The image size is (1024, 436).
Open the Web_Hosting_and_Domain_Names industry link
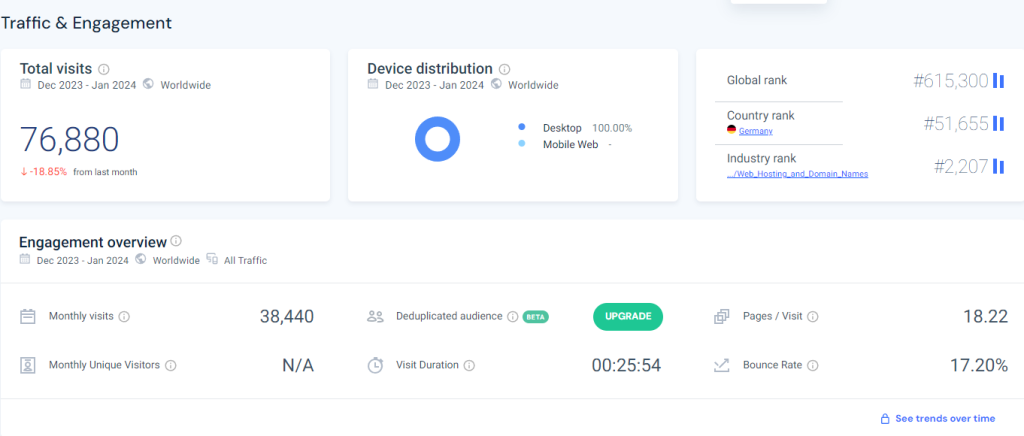click(x=798, y=174)
